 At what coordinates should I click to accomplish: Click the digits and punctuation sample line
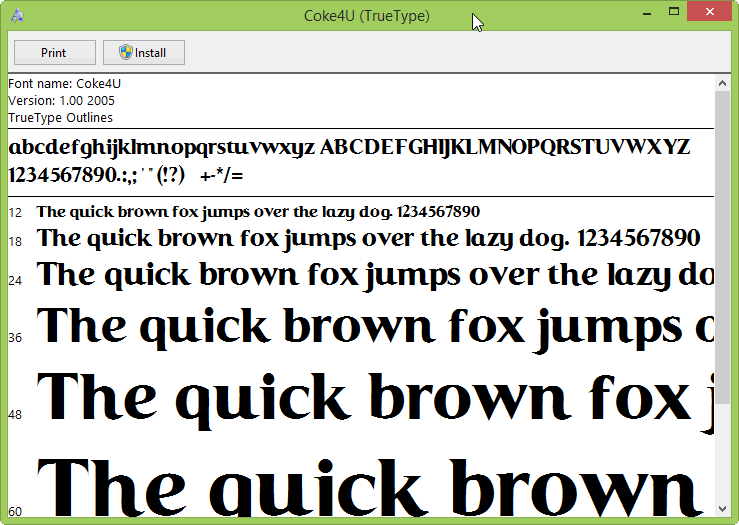click(x=126, y=175)
